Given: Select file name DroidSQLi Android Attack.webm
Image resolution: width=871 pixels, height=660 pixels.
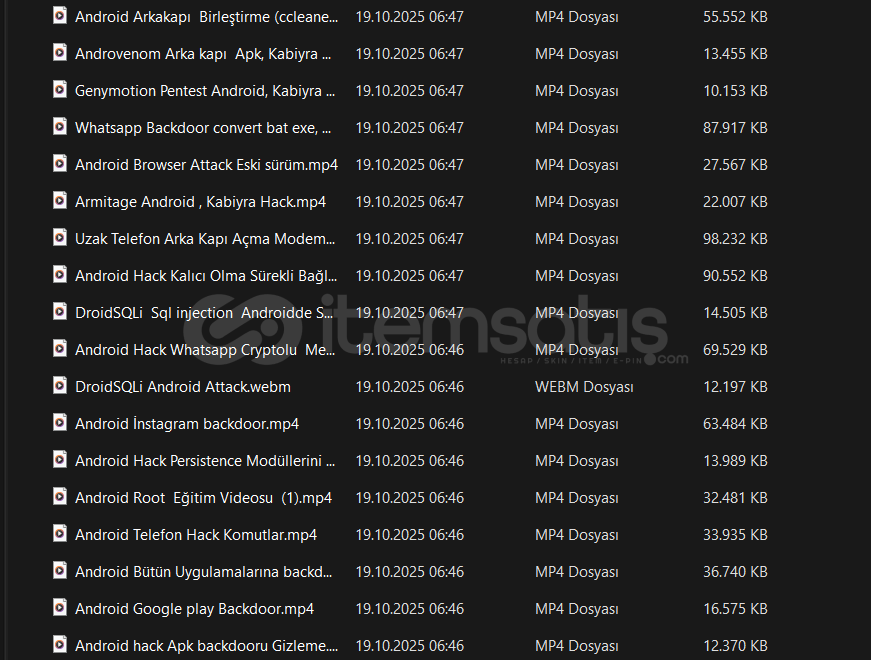Looking at the screenshot, I should [183, 387].
